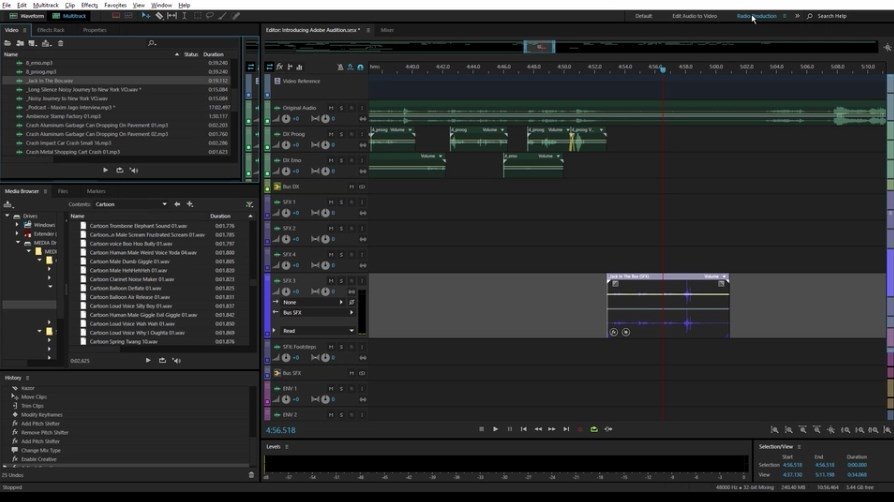Adjust the Original Audio volume knob
This screenshot has width=894, height=502.
(x=285, y=118)
